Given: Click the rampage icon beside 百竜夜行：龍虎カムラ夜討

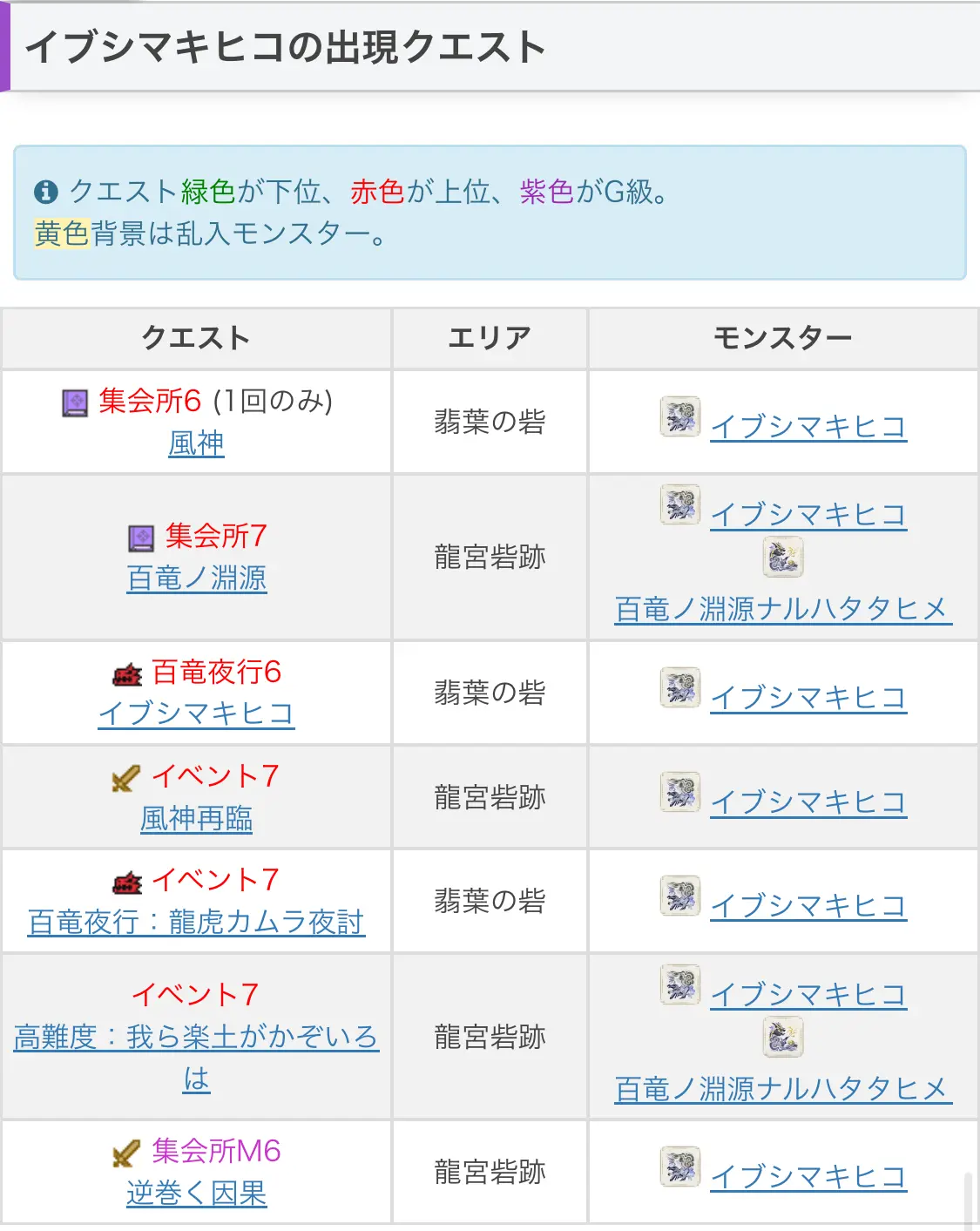Looking at the screenshot, I should [127, 882].
